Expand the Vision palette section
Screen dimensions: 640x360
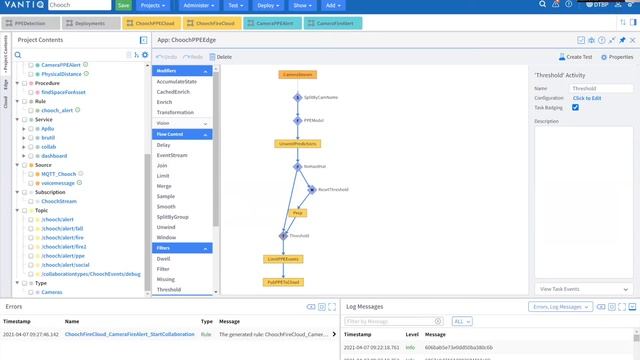(x=205, y=123)
